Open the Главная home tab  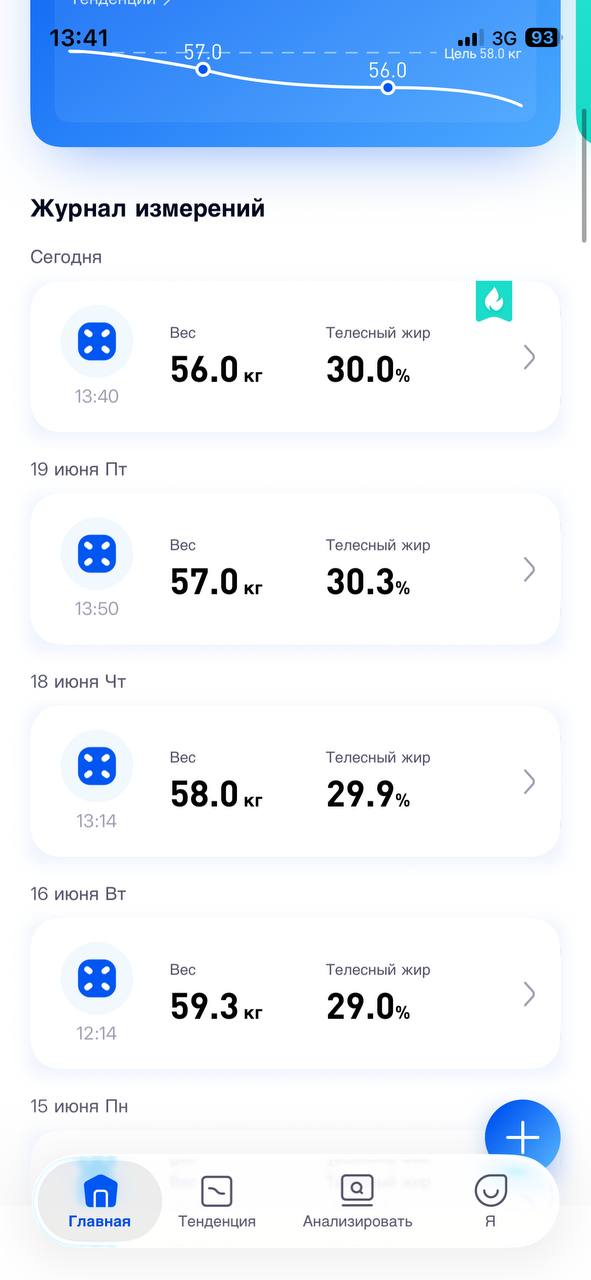click(x=100, y=1201)
